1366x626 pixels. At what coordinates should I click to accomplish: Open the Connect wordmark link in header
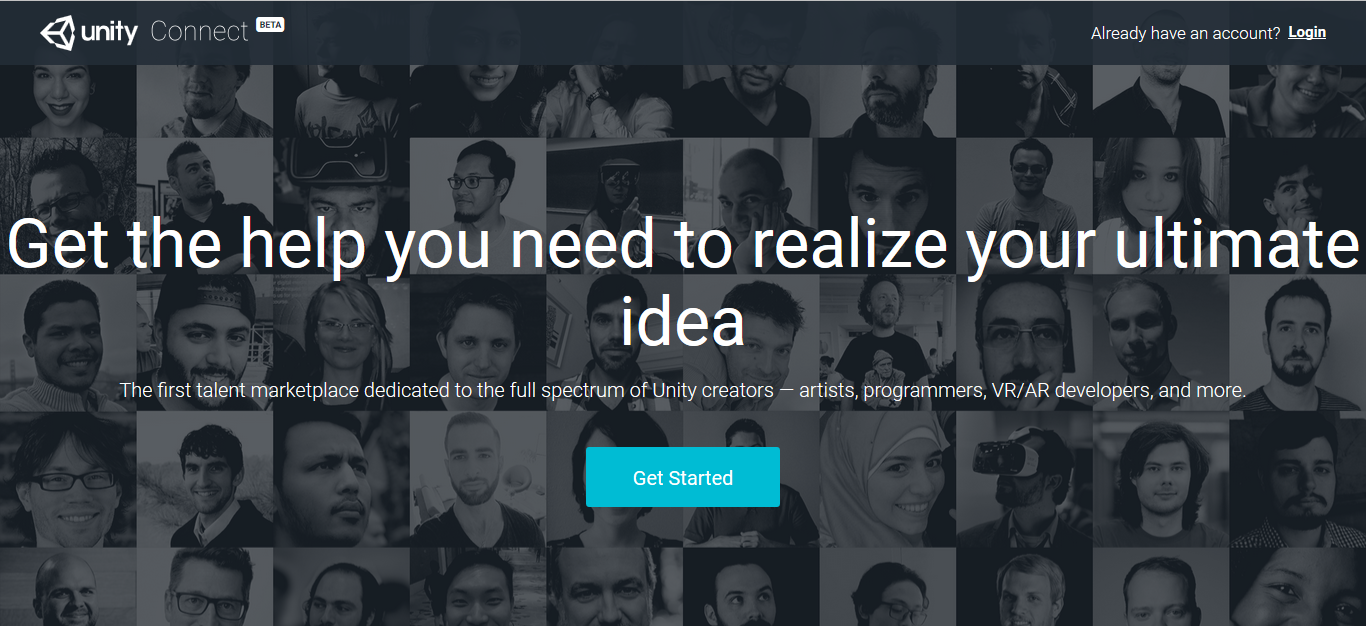coord(199,32)
